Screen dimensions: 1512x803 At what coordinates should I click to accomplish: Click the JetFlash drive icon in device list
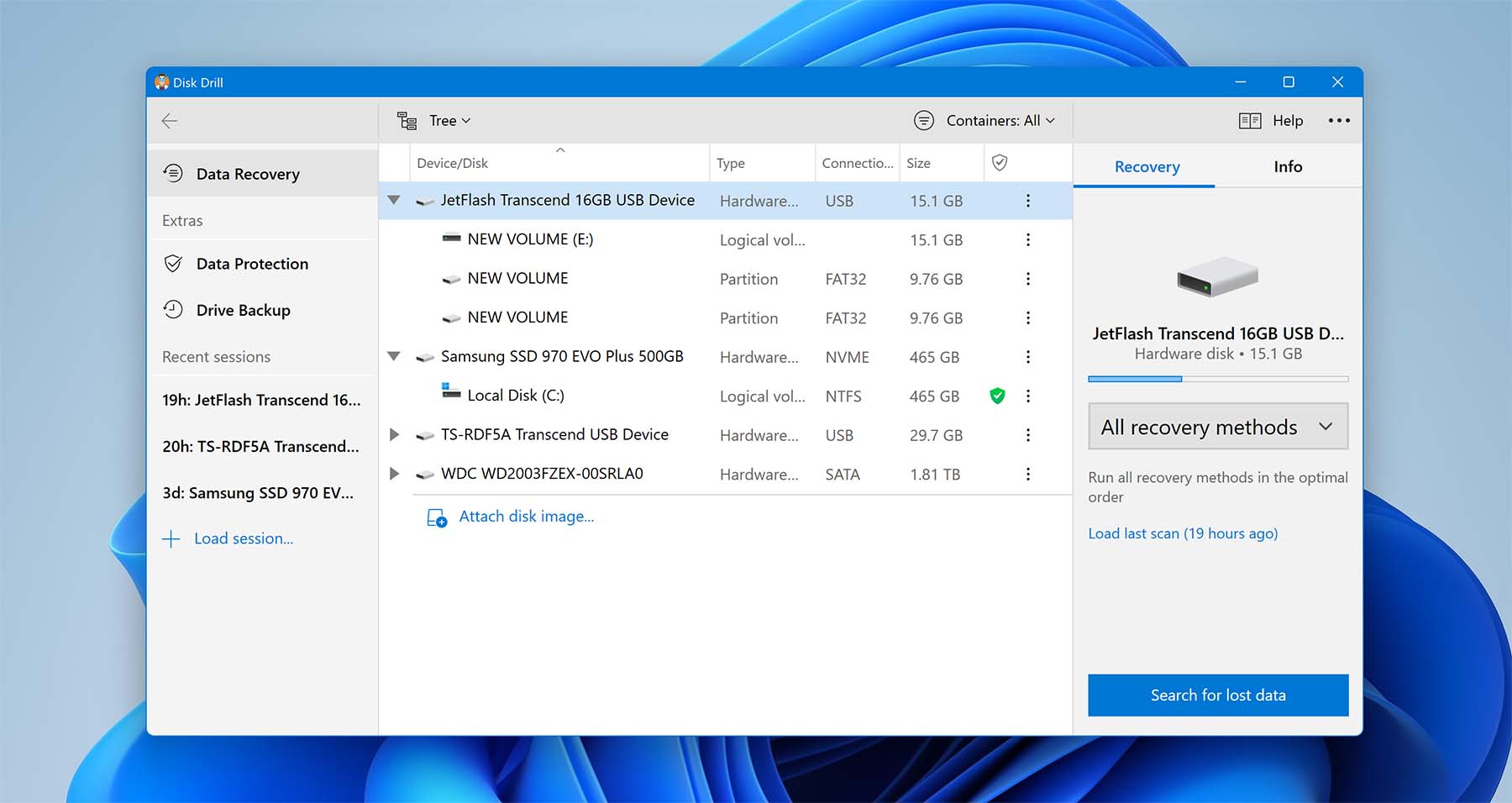pos(425,202)
